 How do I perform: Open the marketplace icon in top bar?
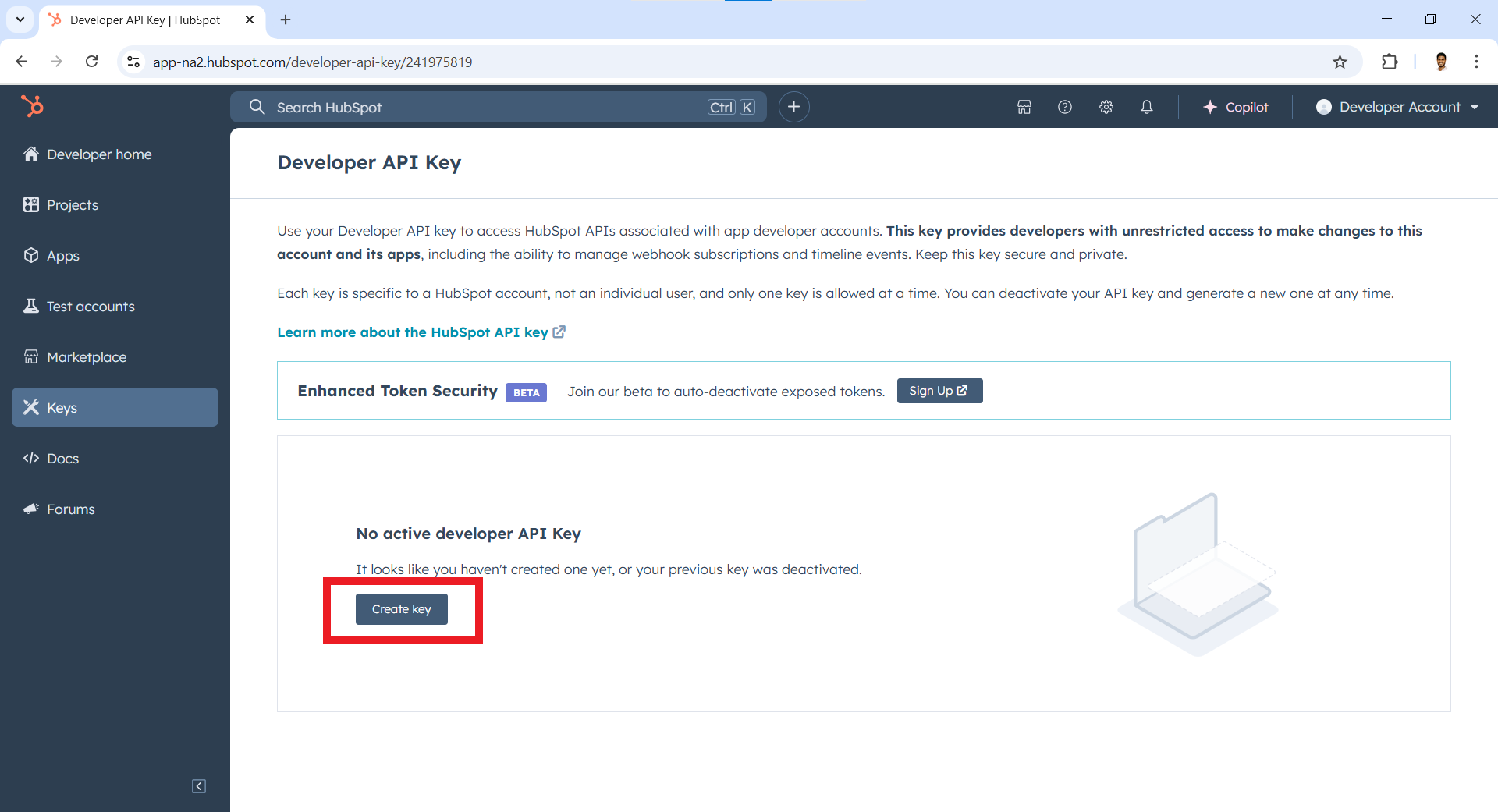[x=1024, y=107]
